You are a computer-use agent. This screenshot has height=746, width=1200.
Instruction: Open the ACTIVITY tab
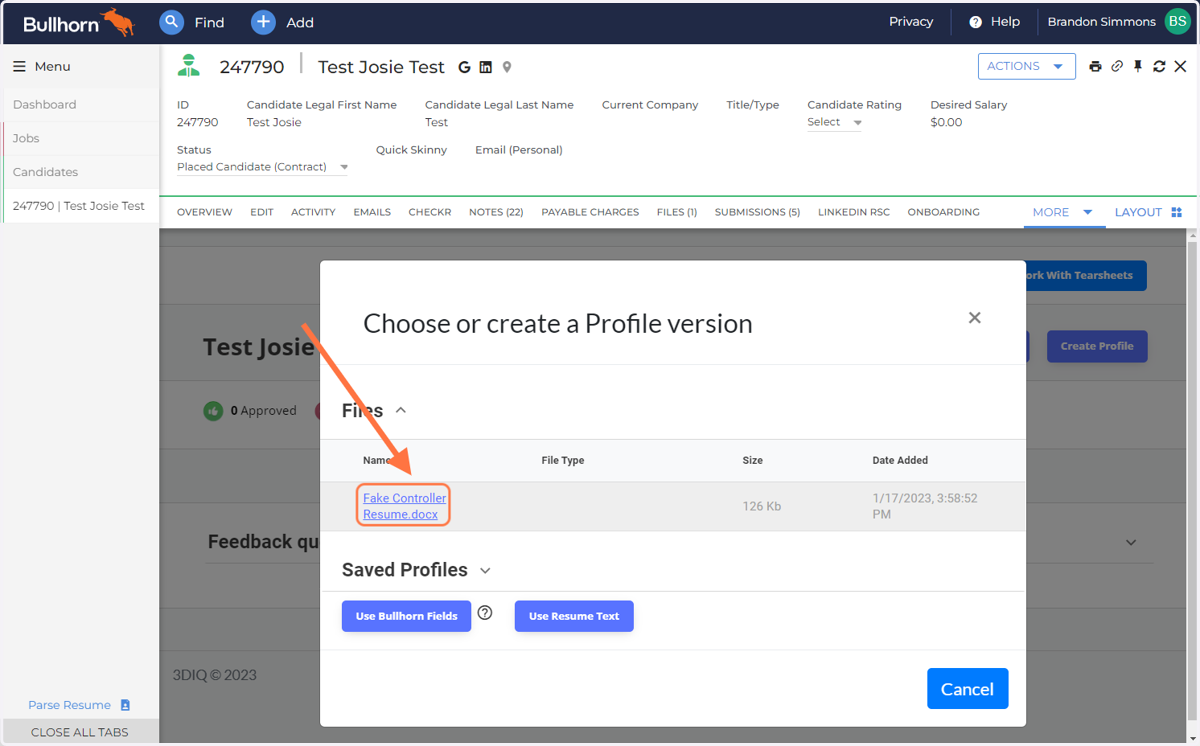[x=313, y=212]
